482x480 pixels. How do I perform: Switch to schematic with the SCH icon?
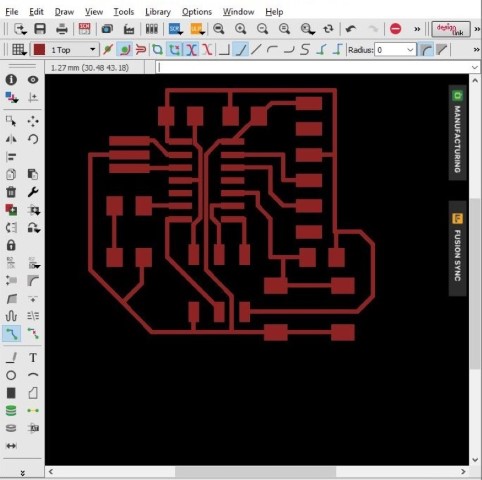click(x=84, y=29)
